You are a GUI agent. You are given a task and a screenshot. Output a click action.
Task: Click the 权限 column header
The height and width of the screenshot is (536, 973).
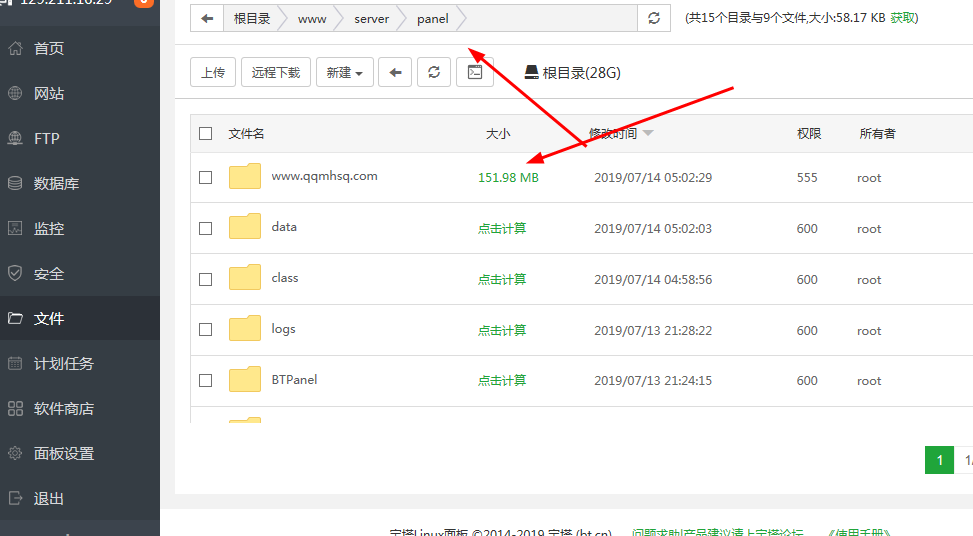809,133
